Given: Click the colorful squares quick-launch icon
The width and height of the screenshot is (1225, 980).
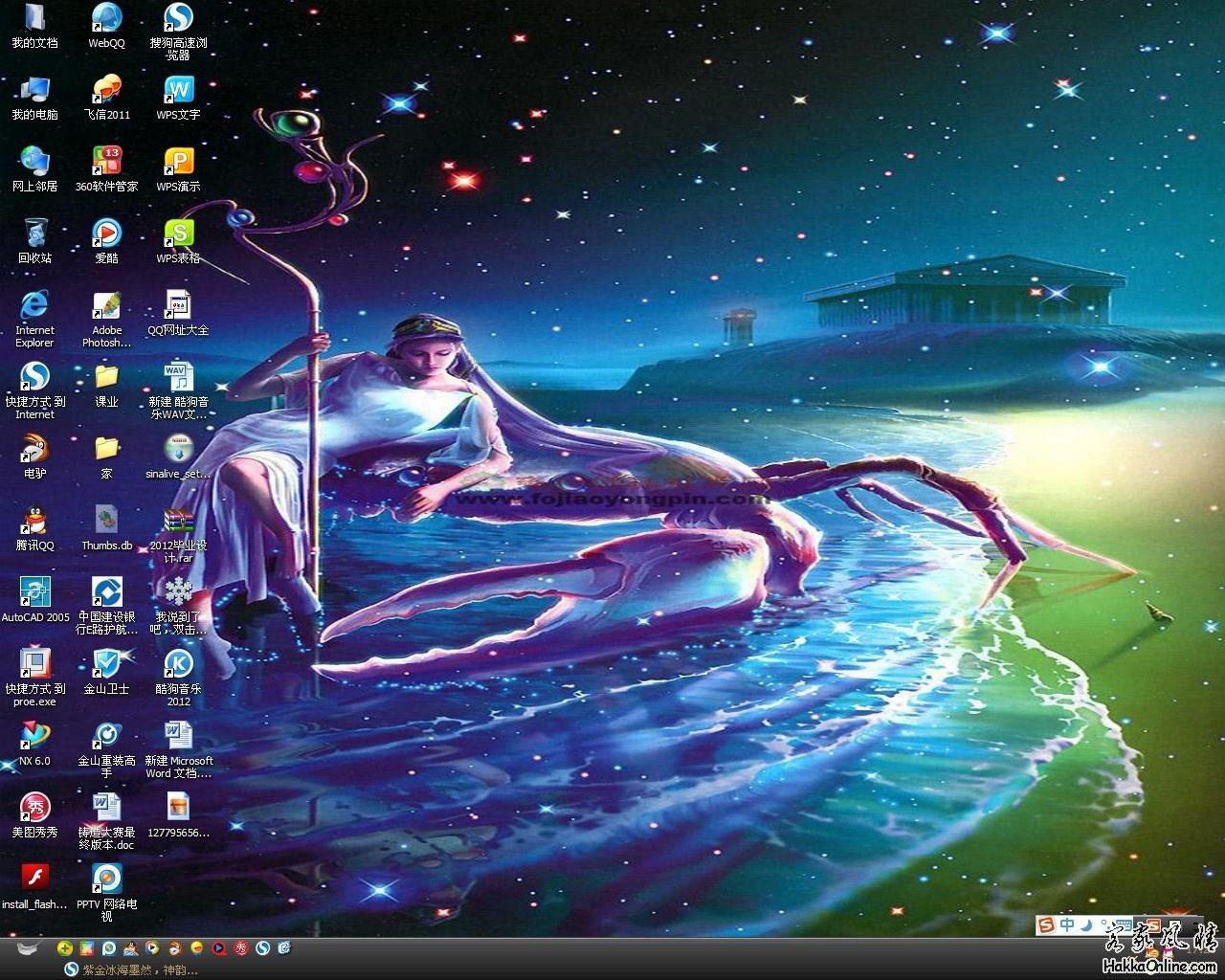Looking at the screenshot, I should click(x=87, y=948).
